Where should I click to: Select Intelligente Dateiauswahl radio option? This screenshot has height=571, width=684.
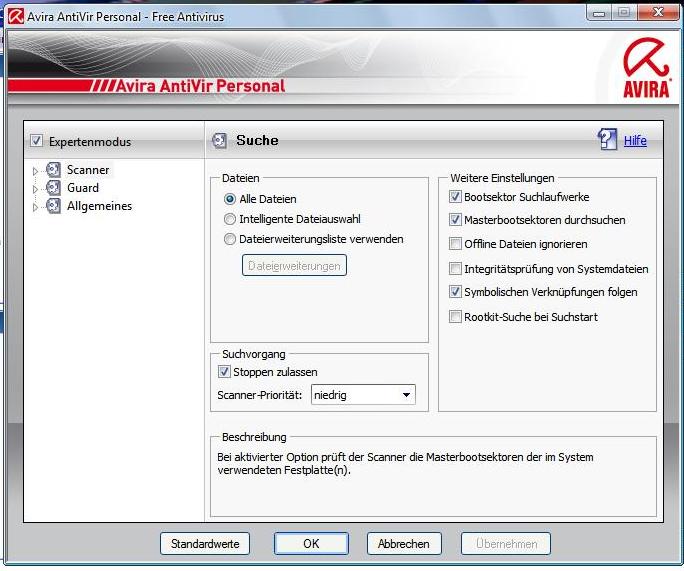pyautogui.click(x=229, y=219)
